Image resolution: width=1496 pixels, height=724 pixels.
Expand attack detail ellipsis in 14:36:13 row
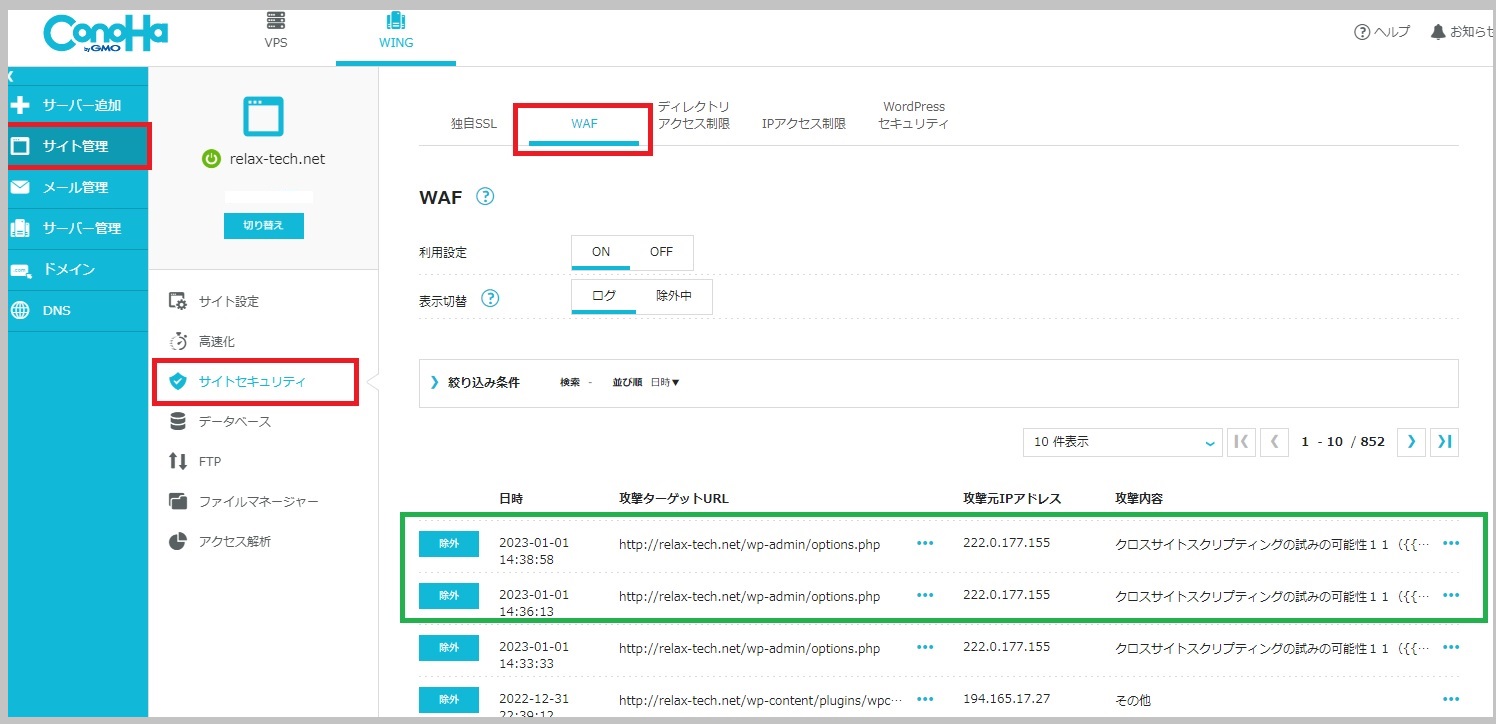point(1451,595)
